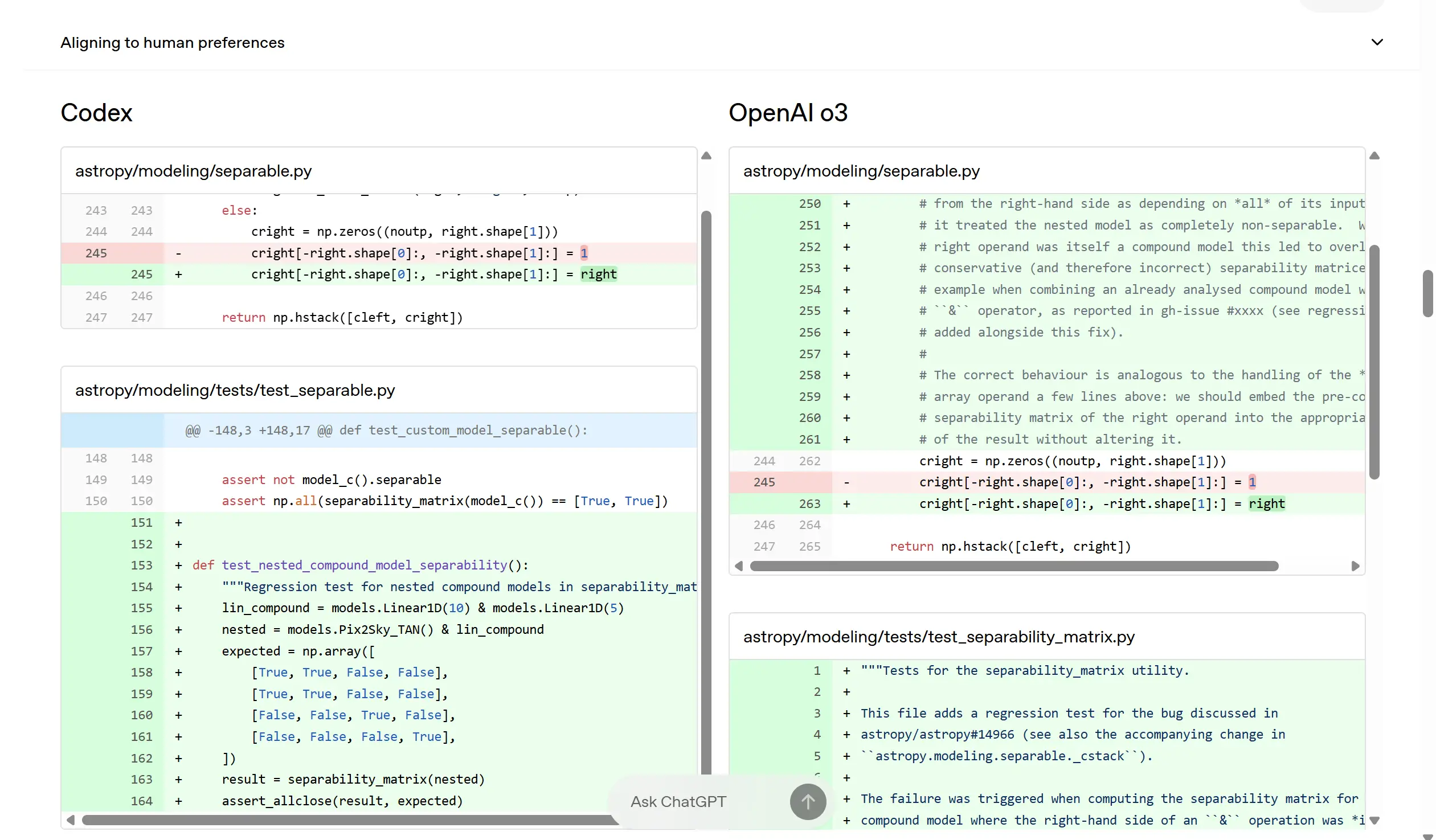The height and width of the screenshot is (840, 1436).
Task: Click 'nested = models.Pix2Sky_TAN() & lin_compound' line
Action: [x=379, y=630]
